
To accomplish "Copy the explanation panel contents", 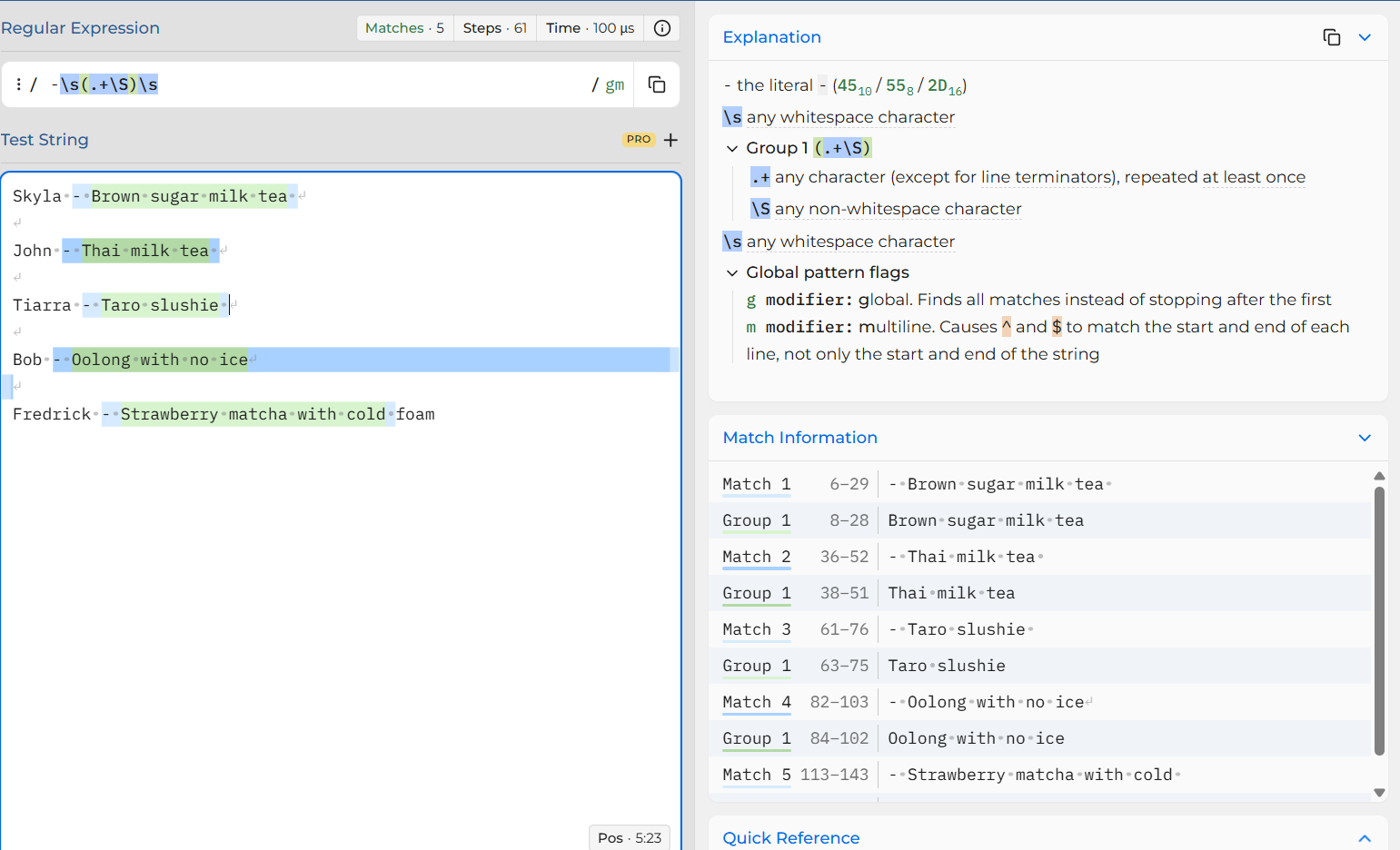I will [x=1332, y=37].
